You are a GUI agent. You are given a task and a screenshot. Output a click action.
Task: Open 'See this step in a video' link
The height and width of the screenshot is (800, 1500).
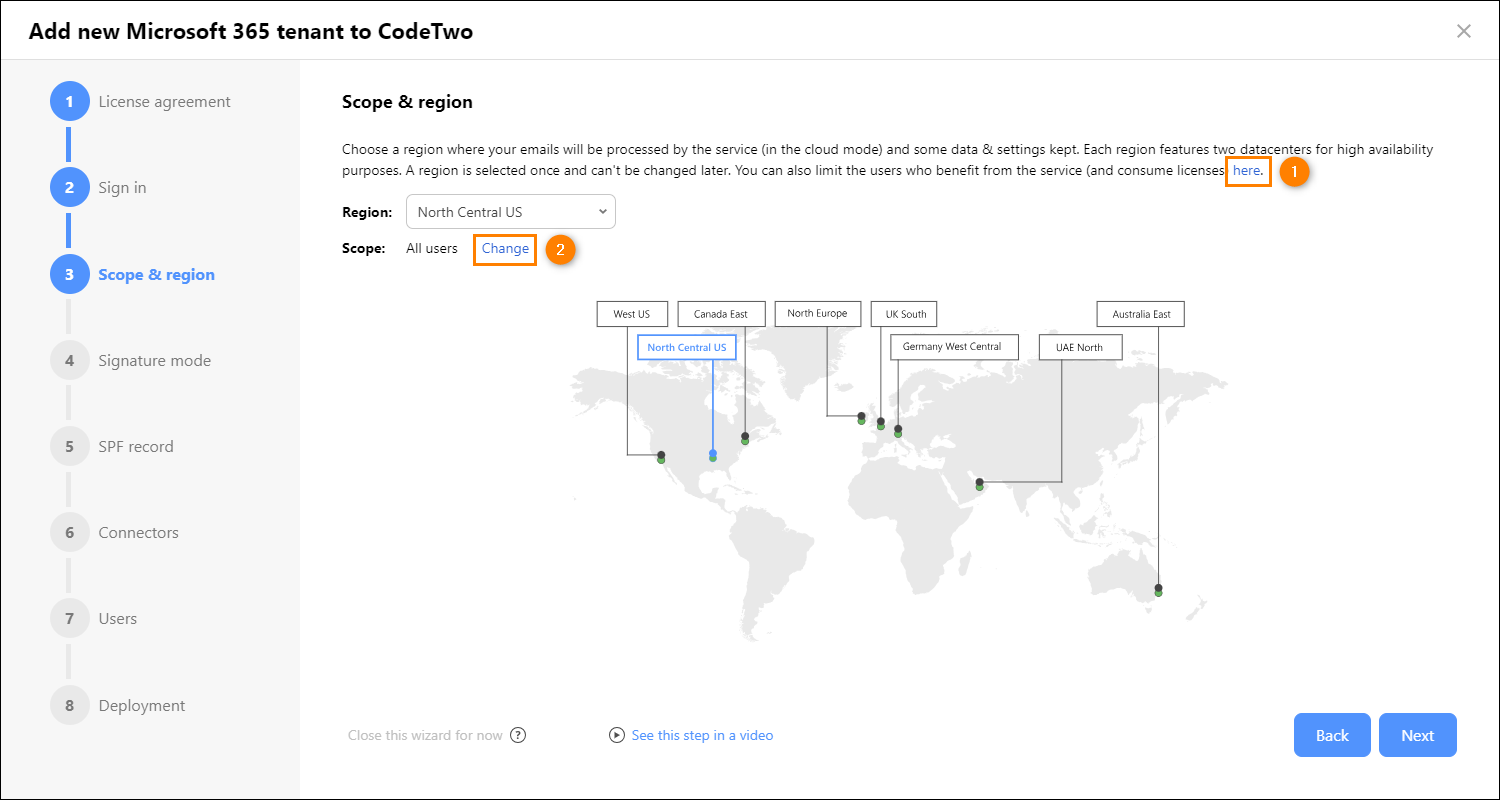702,735
